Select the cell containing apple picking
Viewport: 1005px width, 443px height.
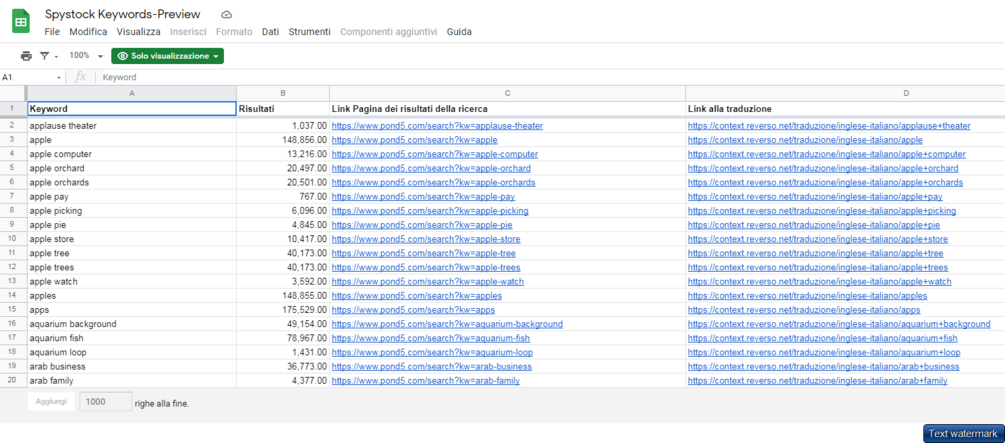tap(131, 211)
